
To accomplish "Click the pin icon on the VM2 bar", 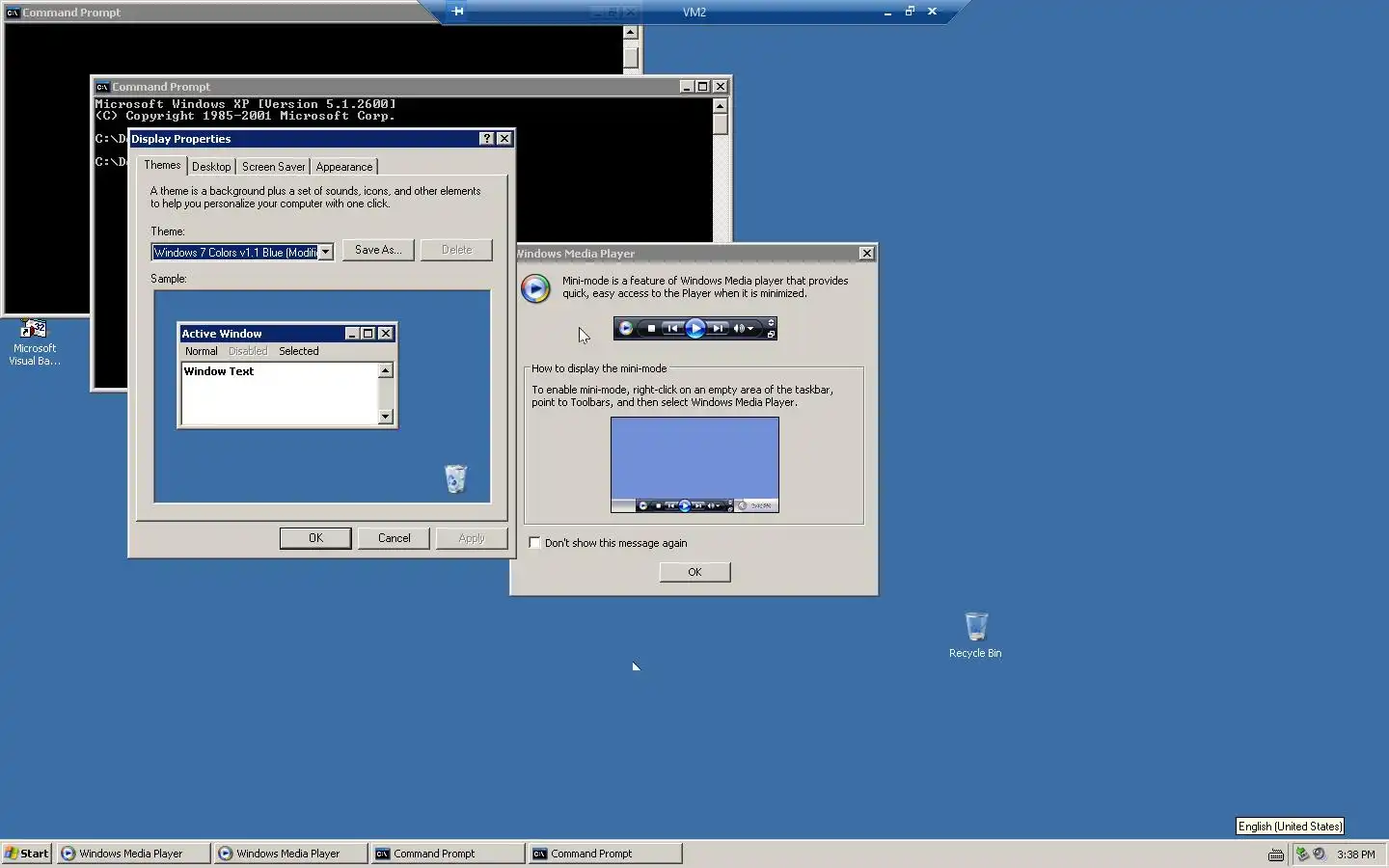I will [457, 12].
